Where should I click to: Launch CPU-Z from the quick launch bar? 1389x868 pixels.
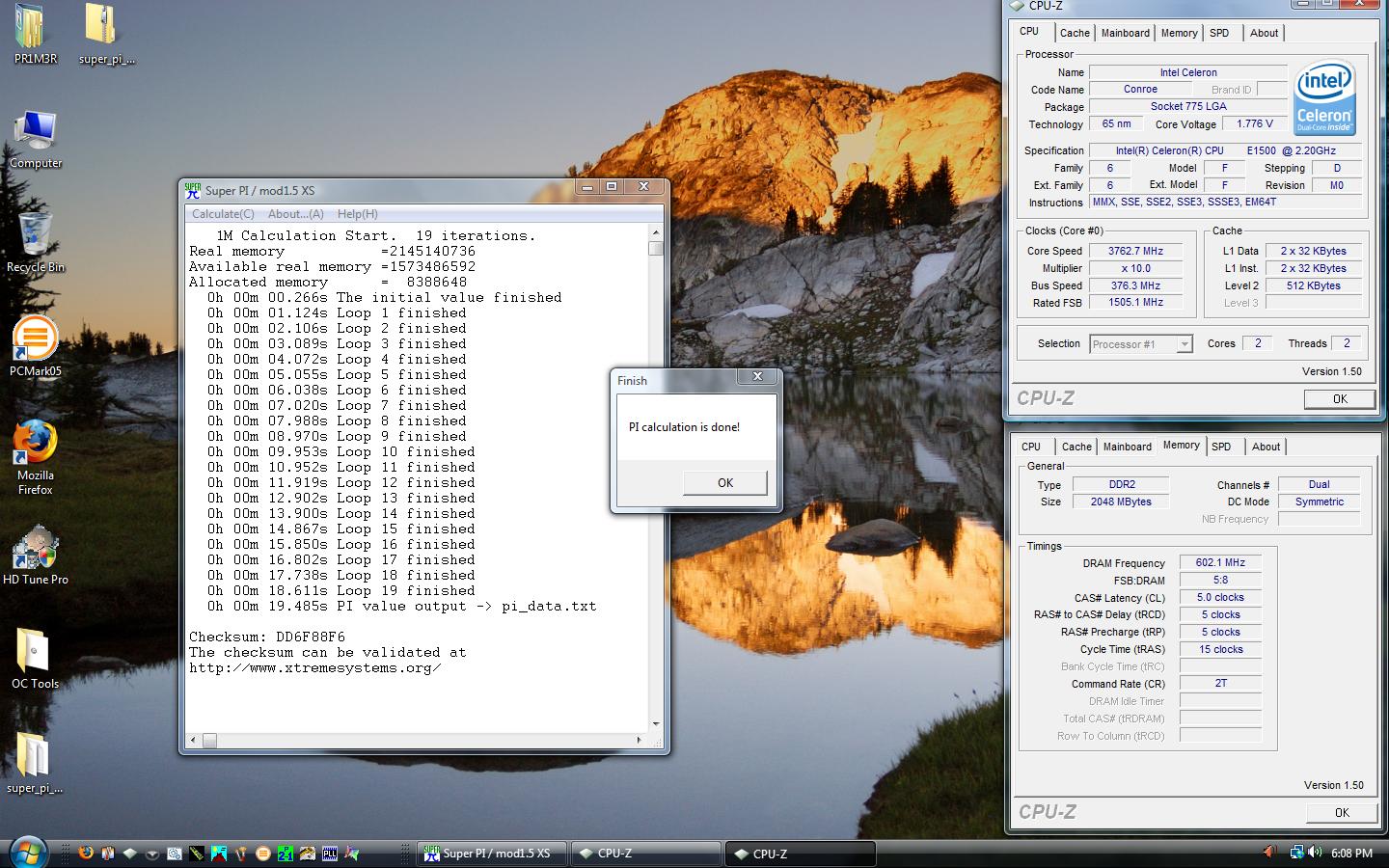tap(129, 854)
